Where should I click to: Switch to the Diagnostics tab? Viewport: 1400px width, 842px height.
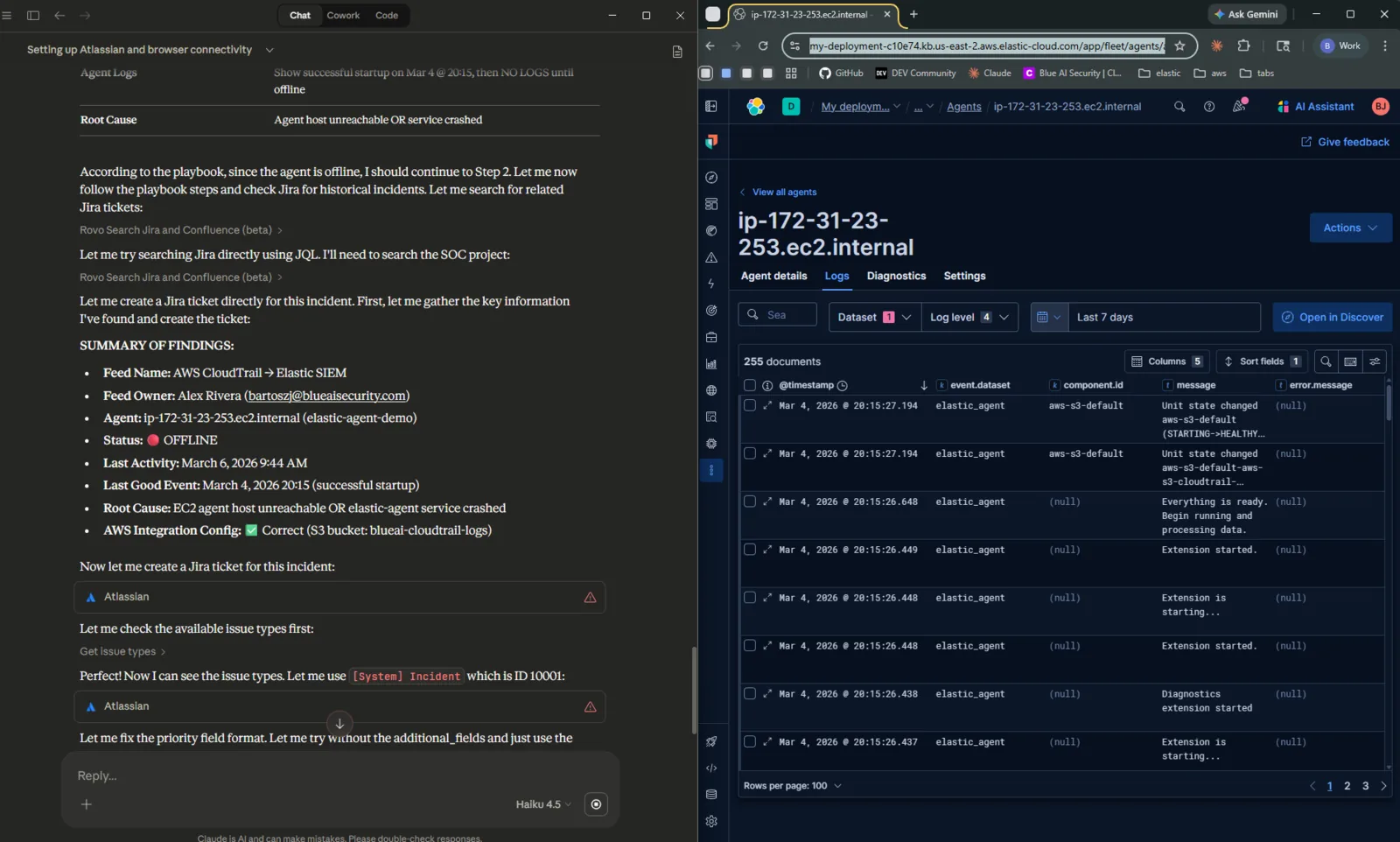[896, 276]
